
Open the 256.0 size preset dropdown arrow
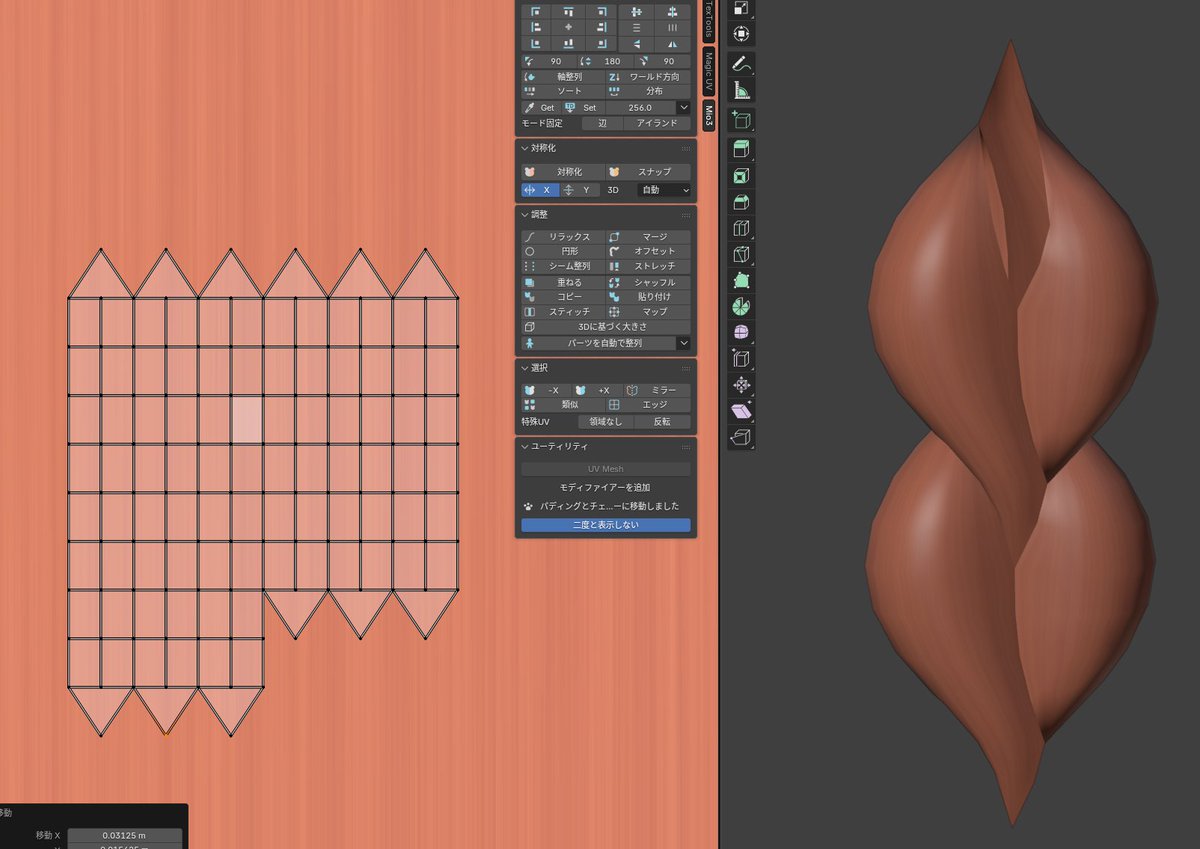[x=684, y=107]
